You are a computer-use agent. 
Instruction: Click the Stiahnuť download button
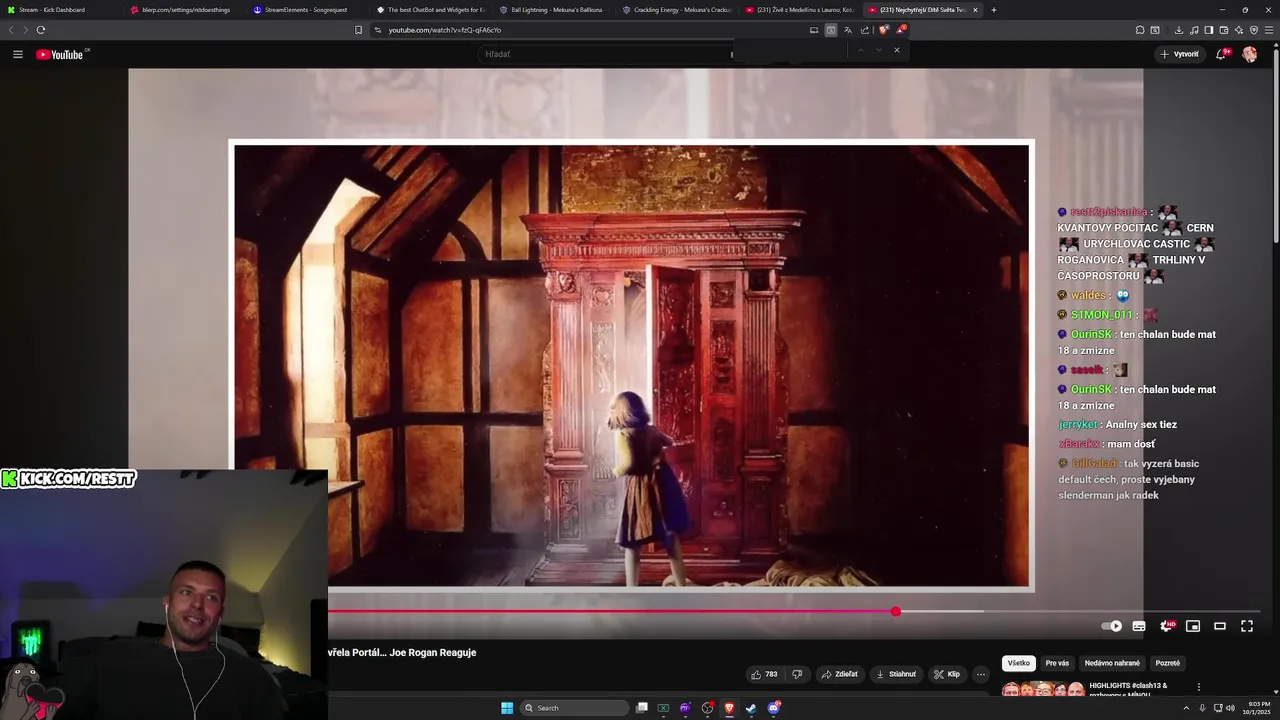[x=896, y=674]
